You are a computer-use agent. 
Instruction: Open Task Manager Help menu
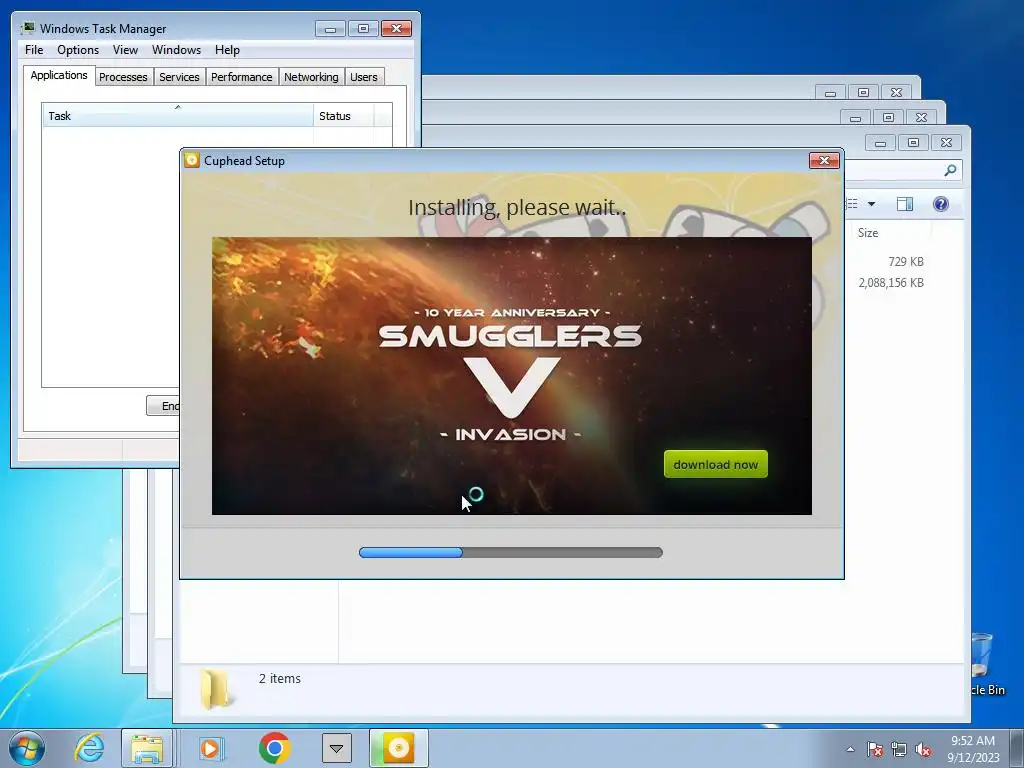[x=227, y=50]
